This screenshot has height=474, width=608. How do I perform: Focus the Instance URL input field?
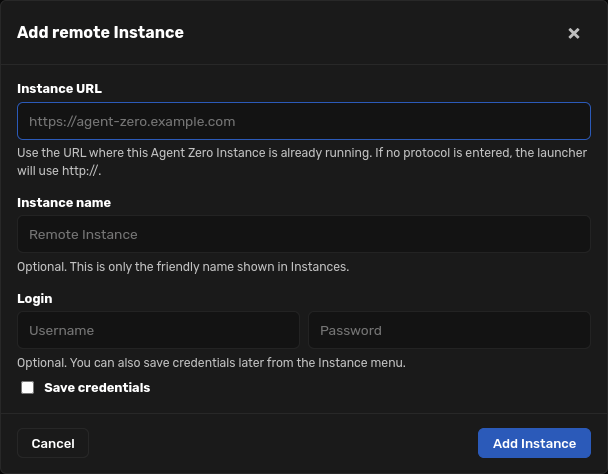(304, 121)
